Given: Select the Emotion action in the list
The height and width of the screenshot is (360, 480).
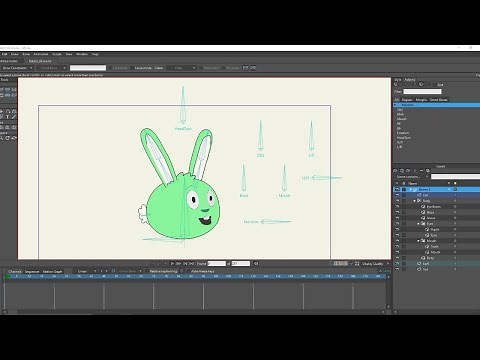Looking at the screenshot, I should (x=403, y=133).
